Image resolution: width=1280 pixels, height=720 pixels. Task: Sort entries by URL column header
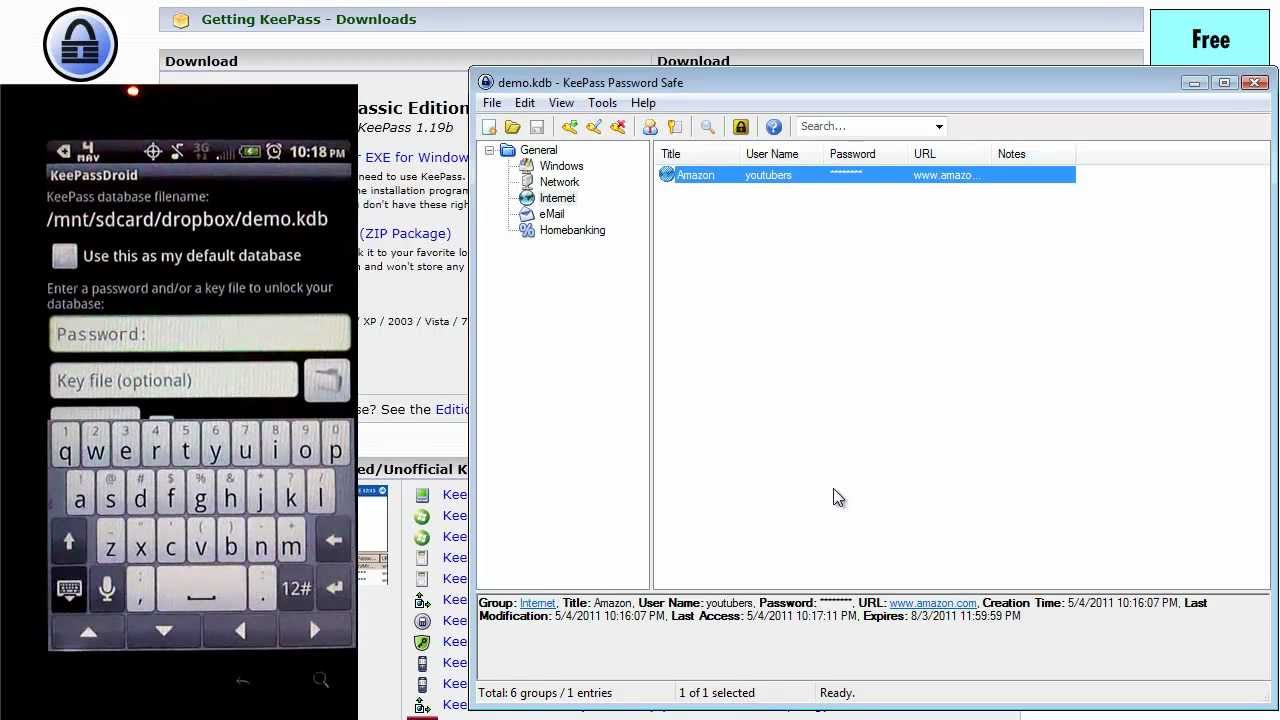tap(950, 154)
